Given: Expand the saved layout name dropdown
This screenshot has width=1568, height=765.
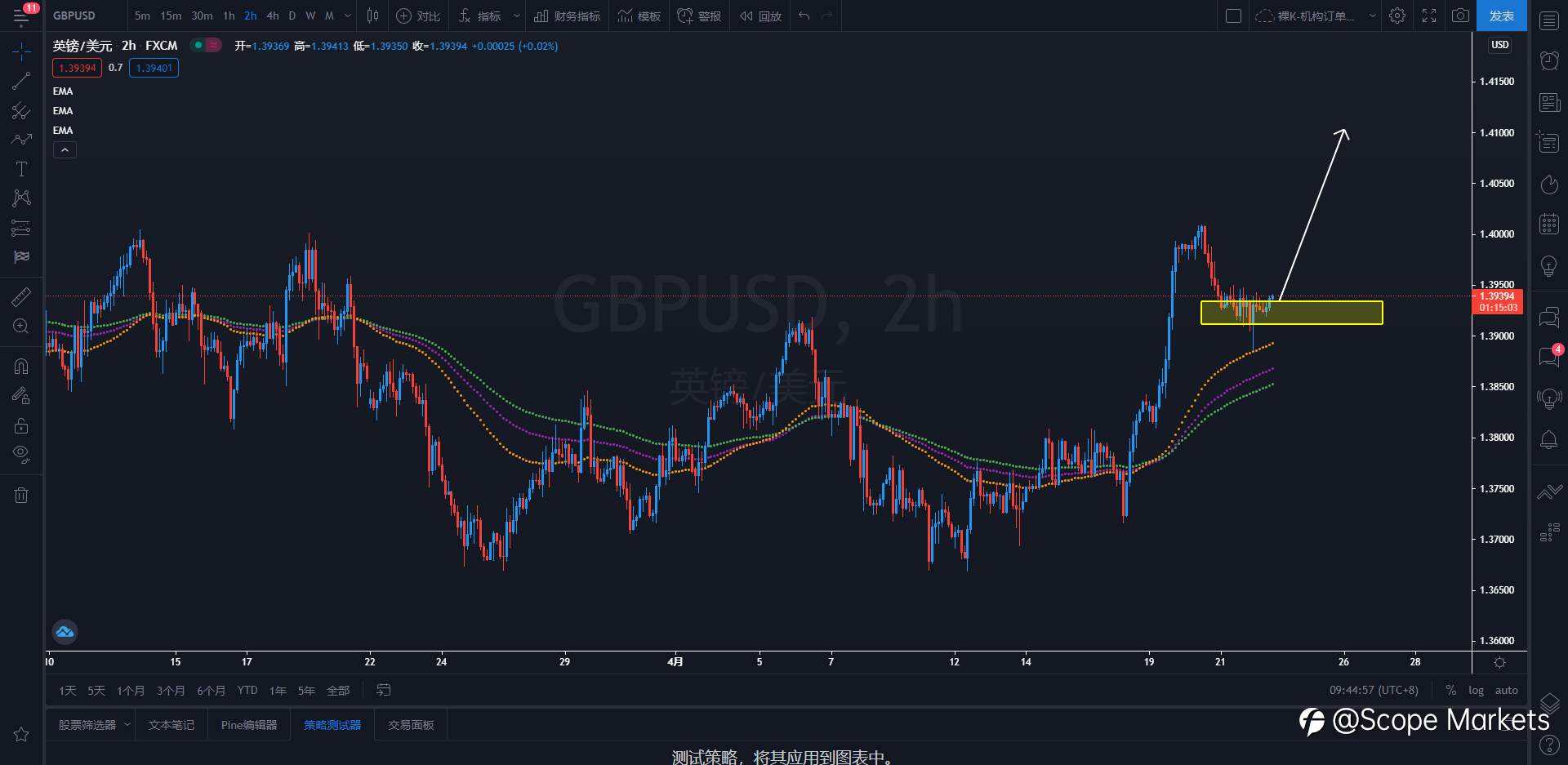Looking at the screenshot, I should pyautogui.click(x=1373, y=16).
